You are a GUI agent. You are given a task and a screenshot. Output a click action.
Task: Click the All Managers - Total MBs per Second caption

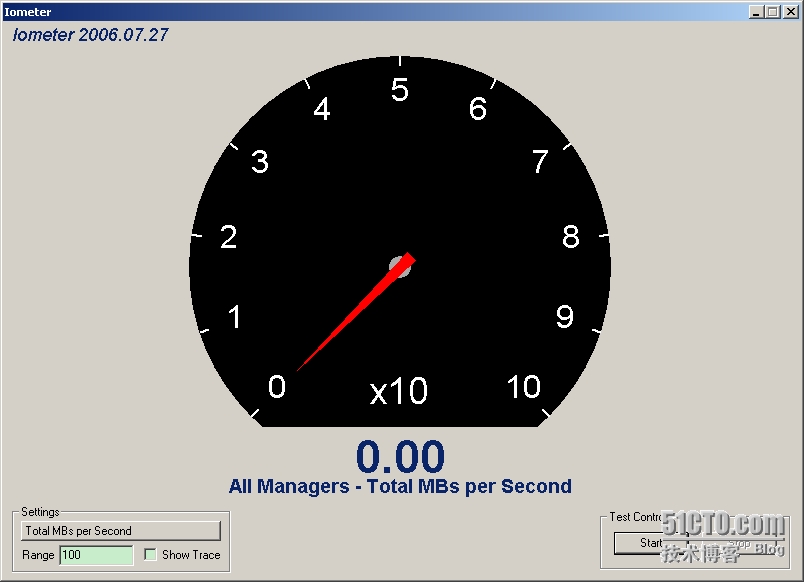coord(400,486)
